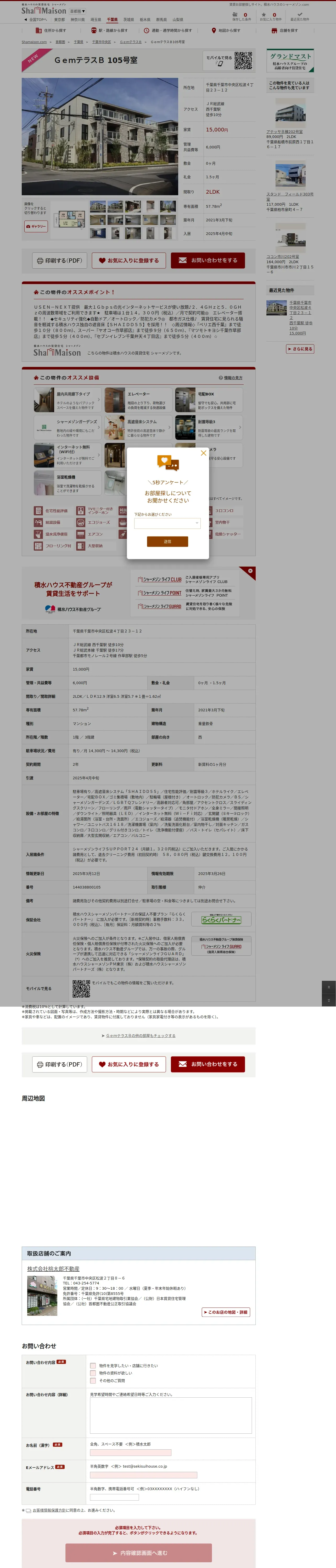Click 千葉市中央区 breadcrumb link

point(101,42)
